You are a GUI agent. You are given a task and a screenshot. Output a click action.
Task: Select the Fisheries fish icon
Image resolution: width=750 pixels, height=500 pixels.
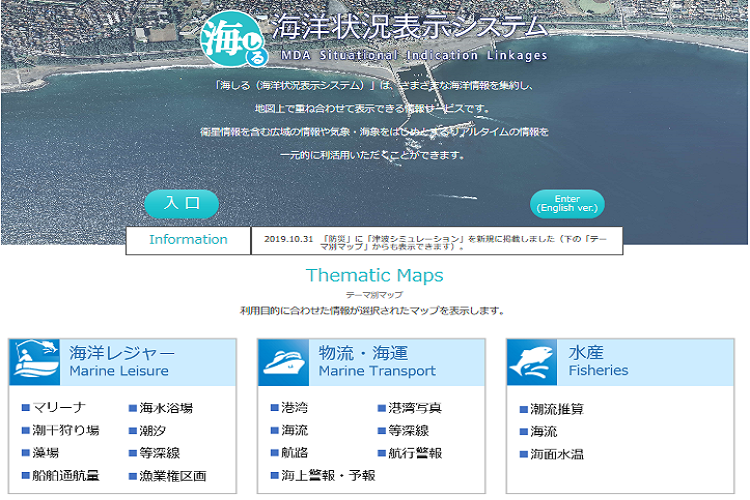532,362
